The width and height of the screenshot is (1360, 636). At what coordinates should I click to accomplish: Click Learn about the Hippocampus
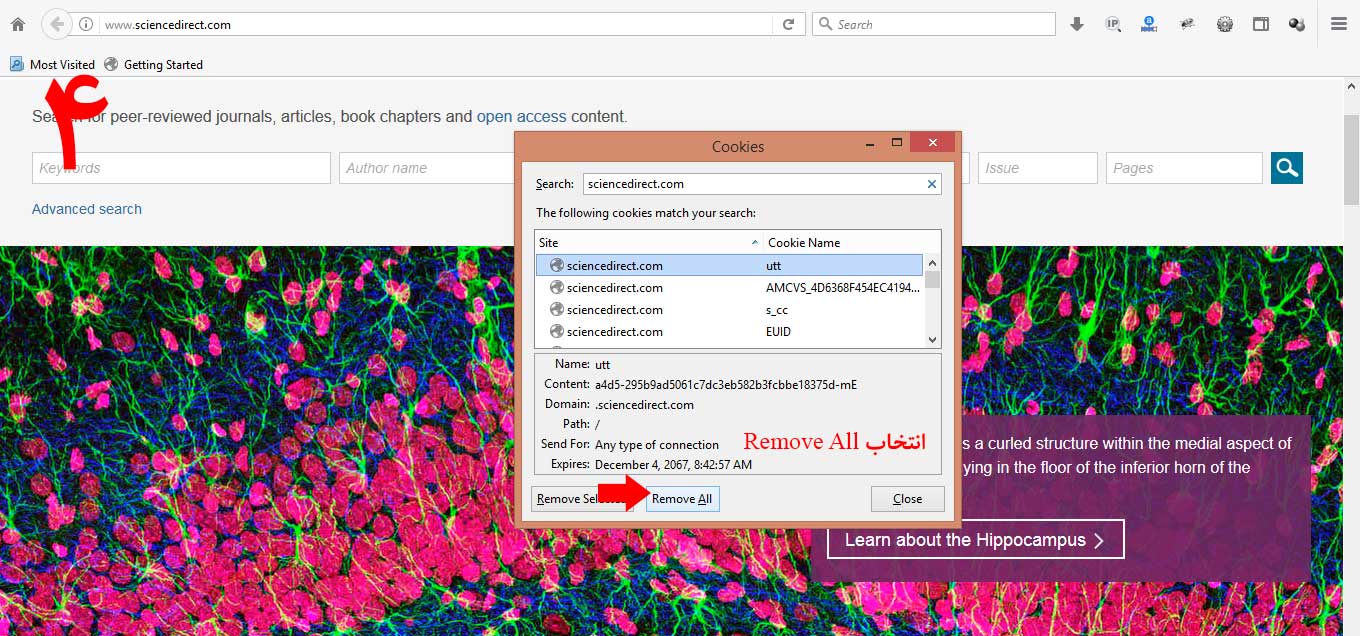[975, 540]
